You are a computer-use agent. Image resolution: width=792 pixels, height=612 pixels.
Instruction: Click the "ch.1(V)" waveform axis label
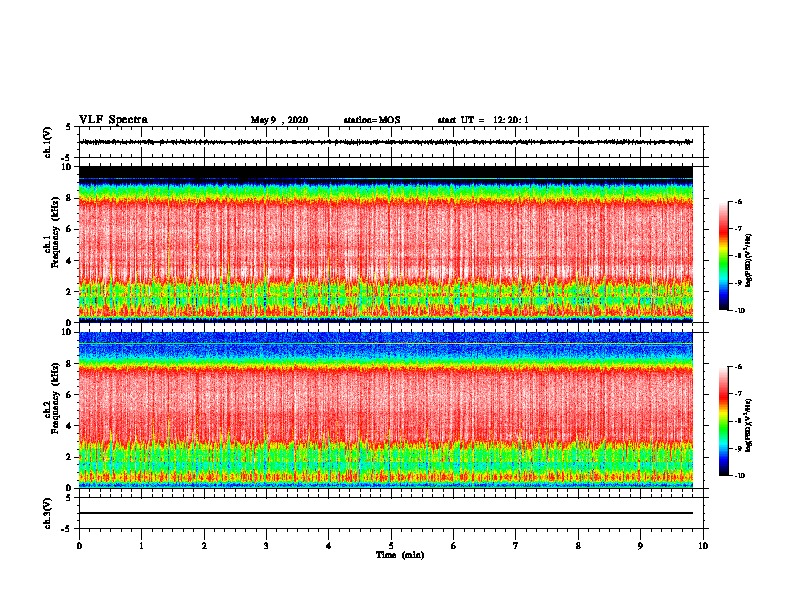tap(48, 142)
